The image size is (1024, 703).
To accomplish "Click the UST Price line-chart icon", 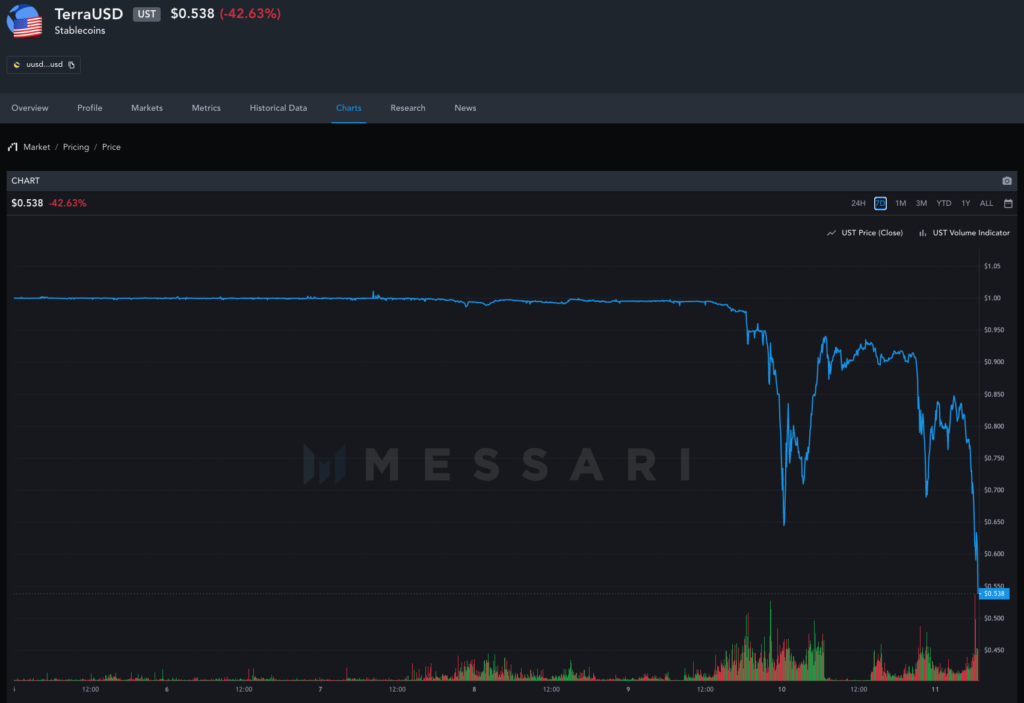I will click(831, 233).
